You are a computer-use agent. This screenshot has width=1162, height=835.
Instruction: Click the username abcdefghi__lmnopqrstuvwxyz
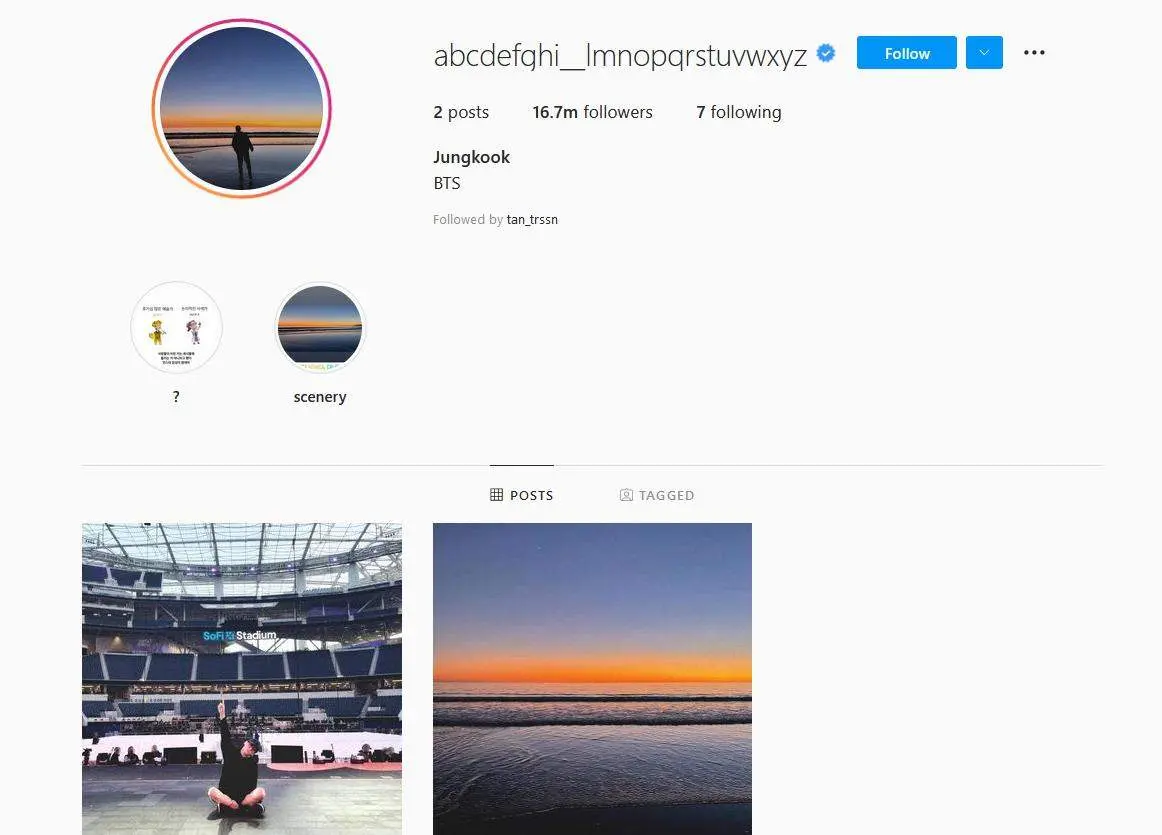click(620, 56)
